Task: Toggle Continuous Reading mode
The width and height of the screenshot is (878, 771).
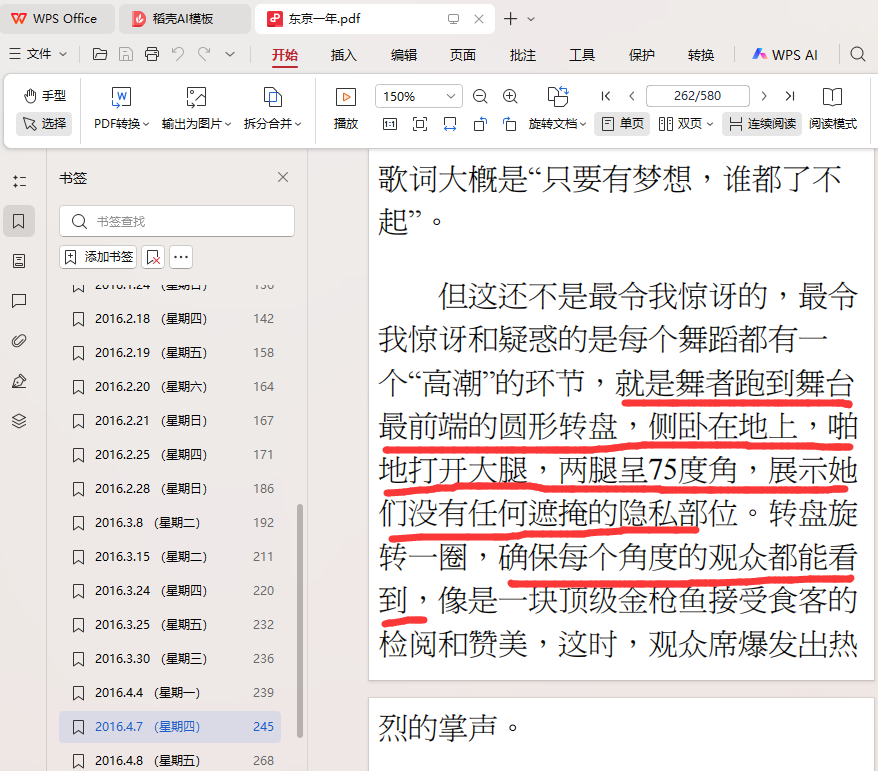Action: 763,124
